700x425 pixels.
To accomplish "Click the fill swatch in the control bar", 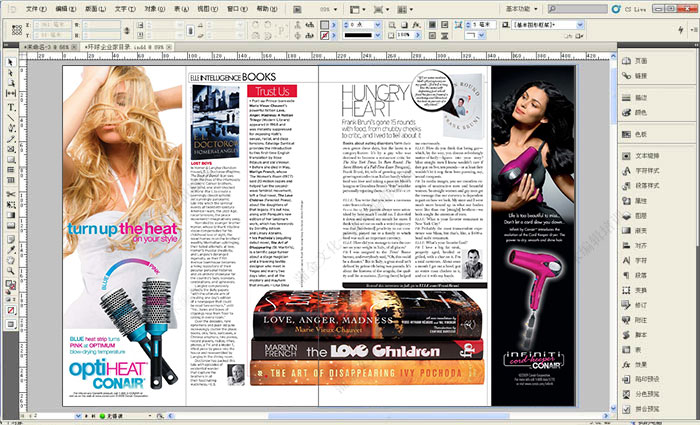I will (x=325, y=25).
